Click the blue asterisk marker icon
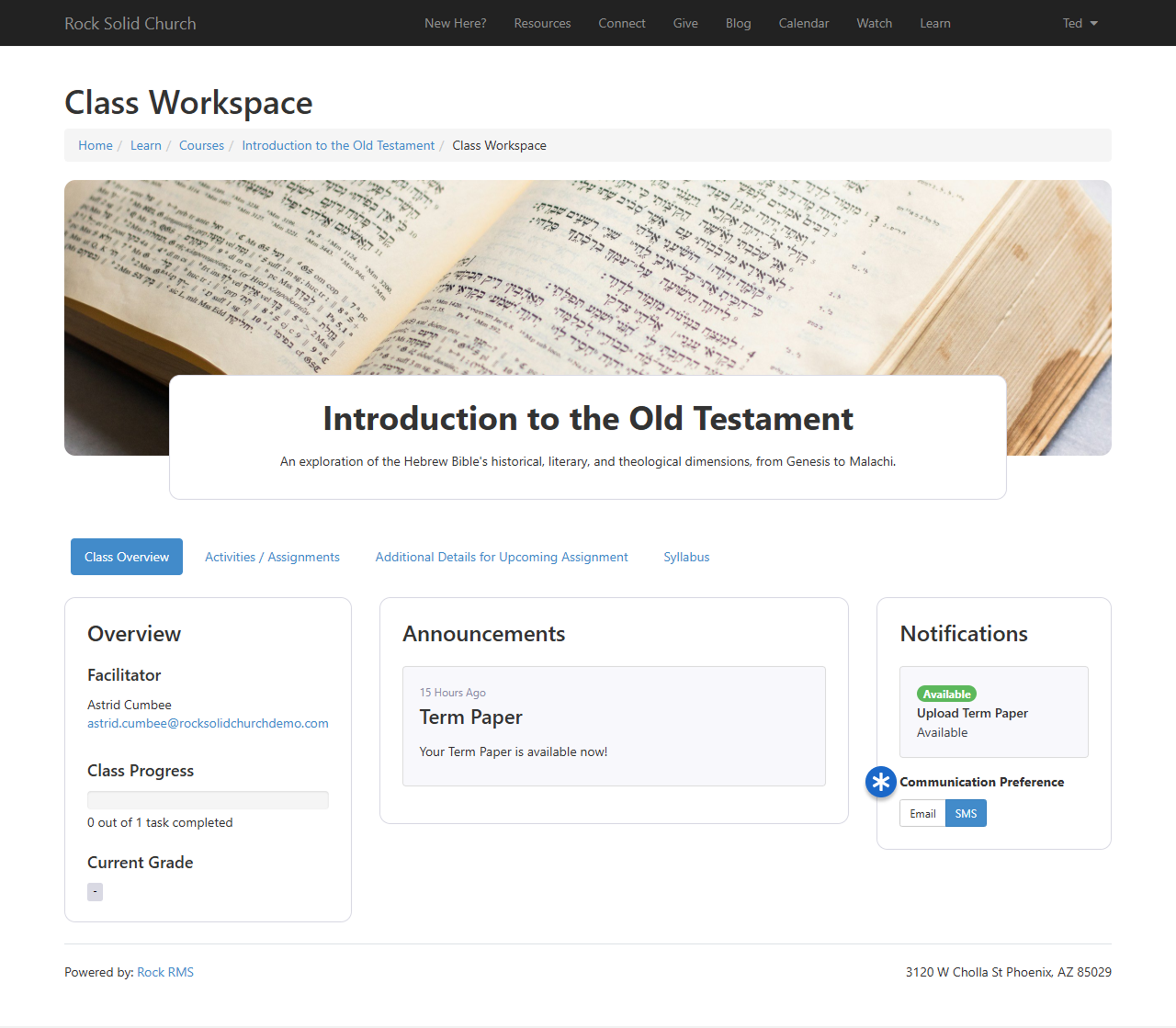Screen dimensions: 1176x1028 click(x=881, y=782)
